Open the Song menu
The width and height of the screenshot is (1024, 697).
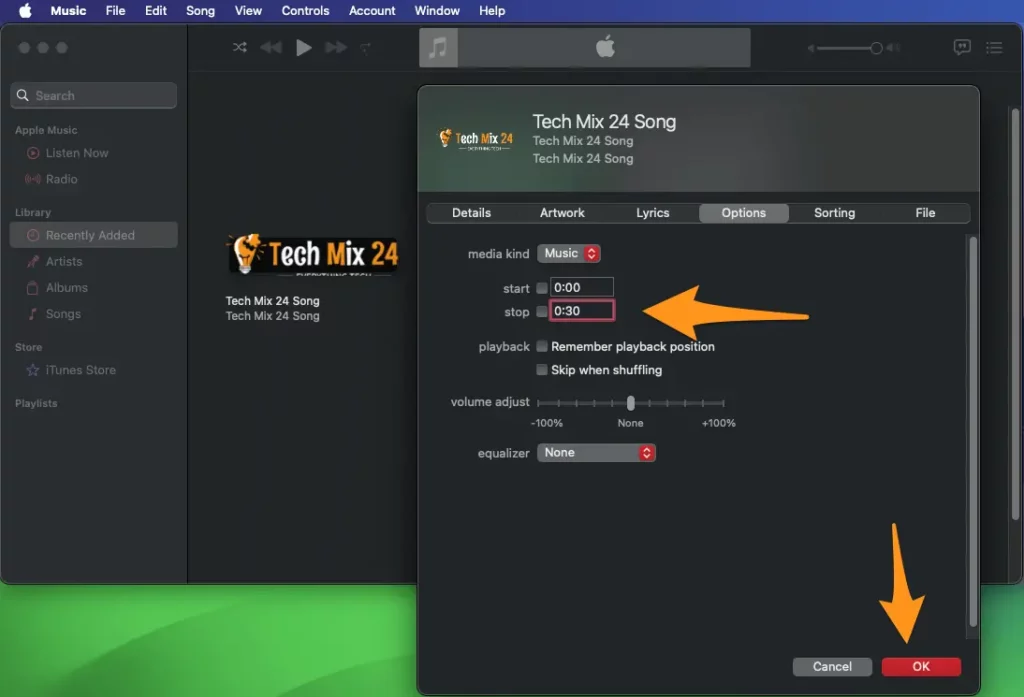[200, 10]
